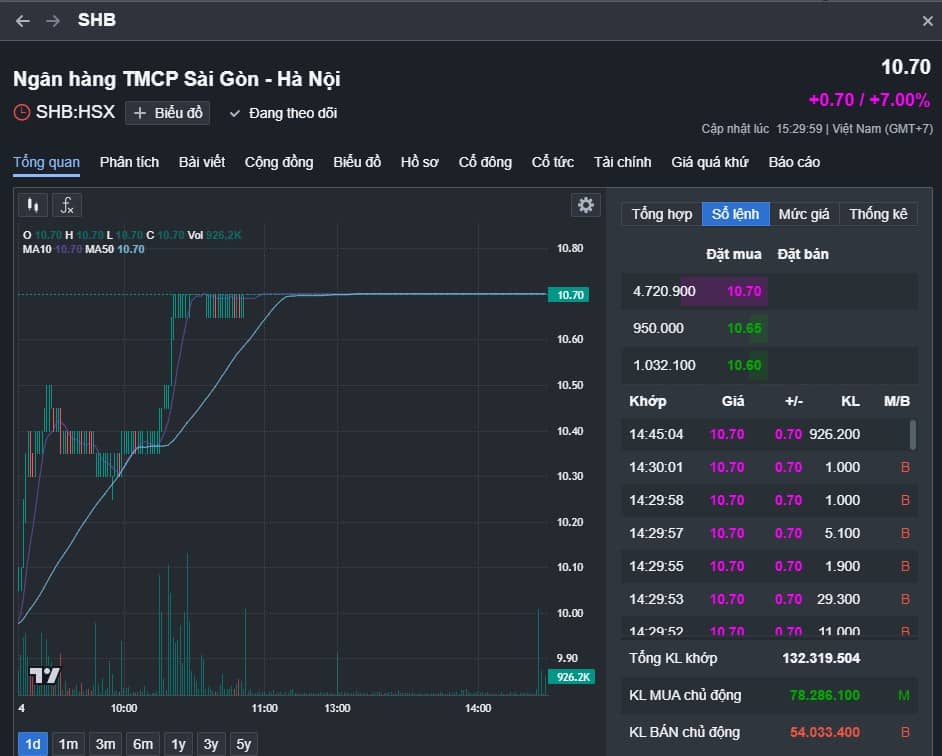
Task: Close the SHB panel with the X icon
Action: (928, 21)
